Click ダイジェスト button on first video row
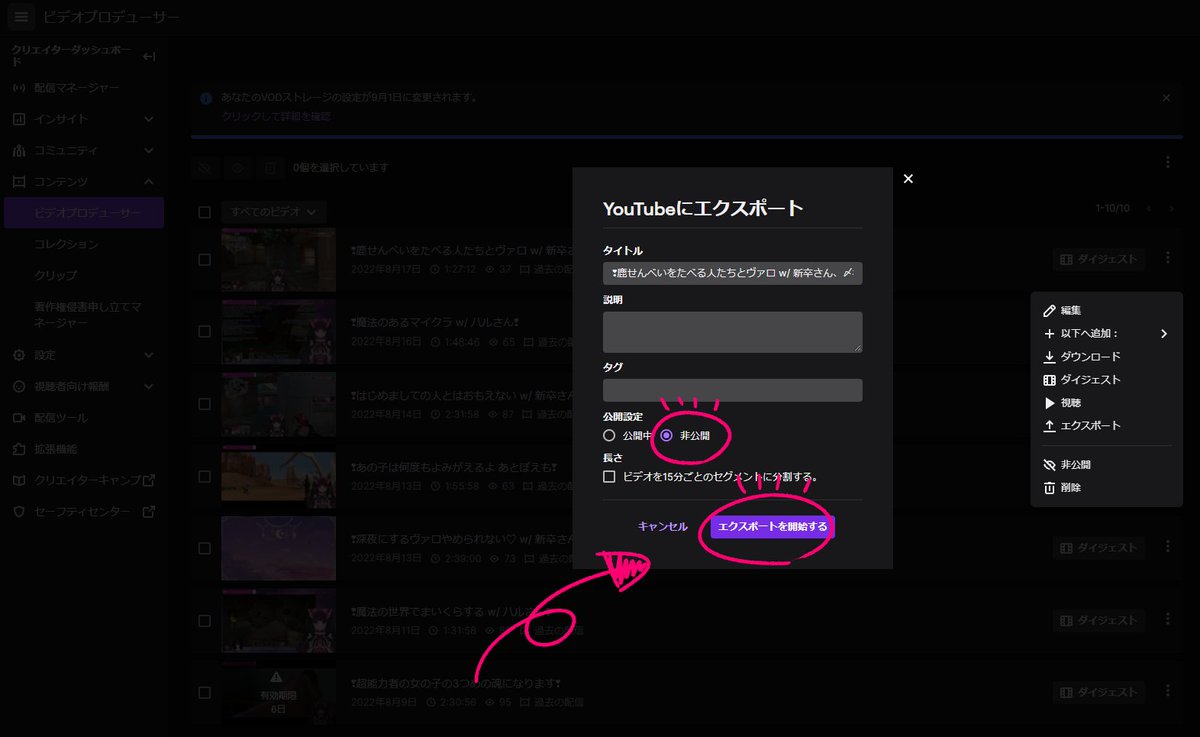This screenshot has height=737, width=1200. tap(1099, 259)
